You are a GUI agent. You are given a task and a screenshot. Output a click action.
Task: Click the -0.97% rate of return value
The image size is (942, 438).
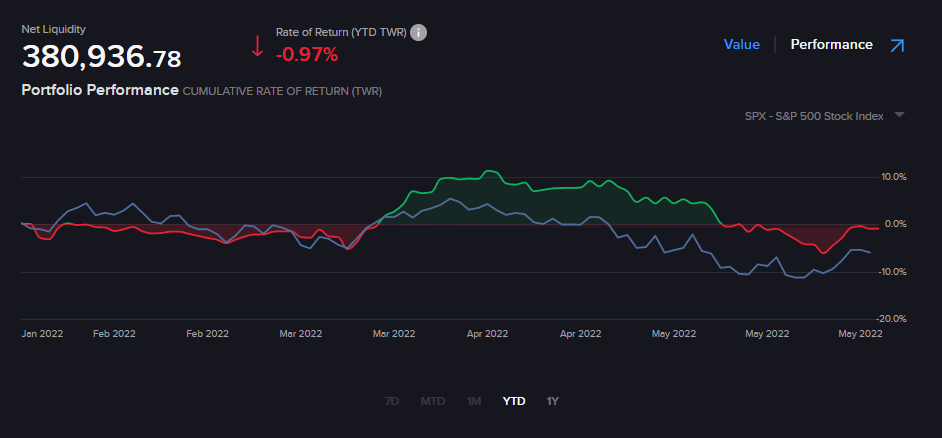pyautogui.click(x=307, y=54)
